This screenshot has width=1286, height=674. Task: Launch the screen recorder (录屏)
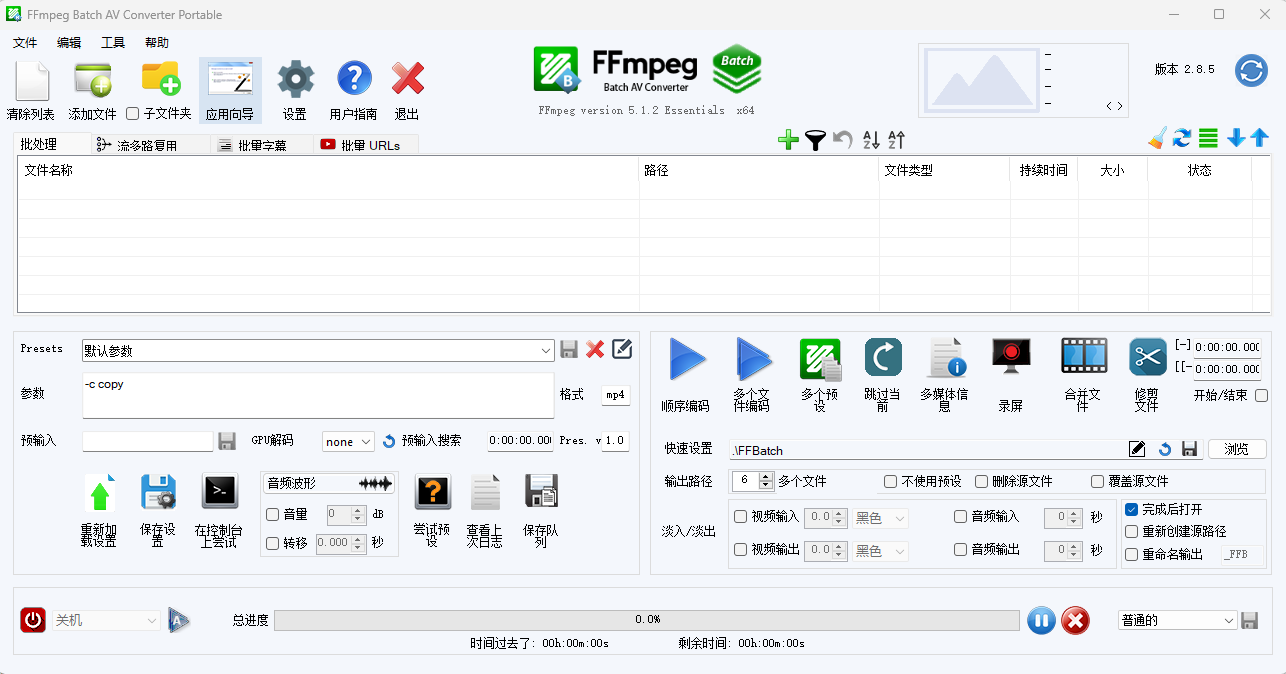1010,356
